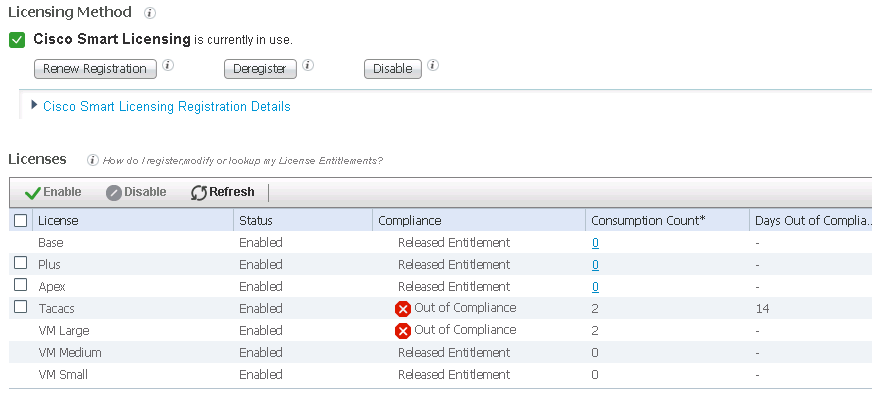Screen dimensions: 872x394
Task: Open Cisco Smart Licensing Registration Details link
Action: [167, 106]
